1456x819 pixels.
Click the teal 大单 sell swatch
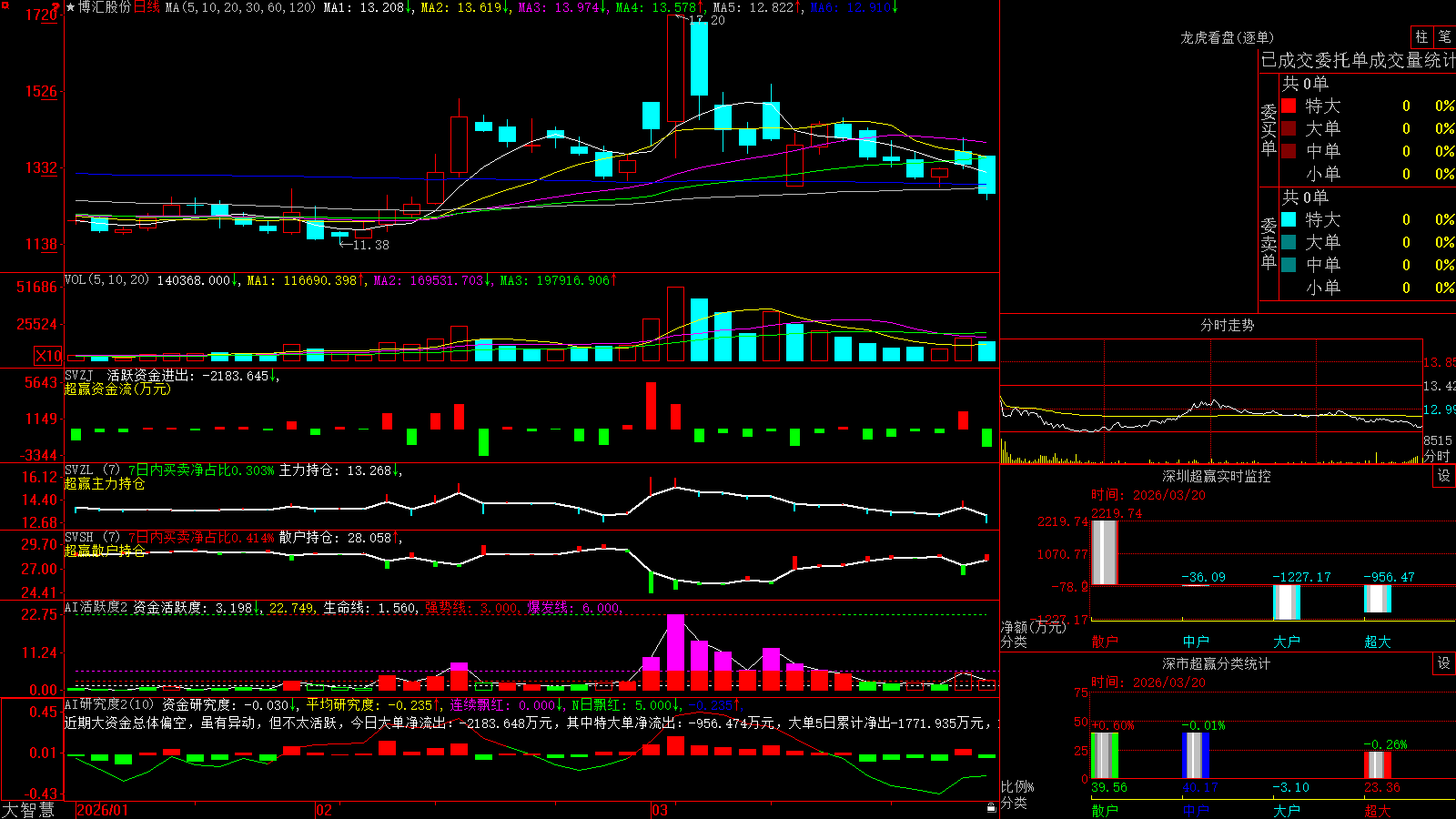tap(1289, 242)
